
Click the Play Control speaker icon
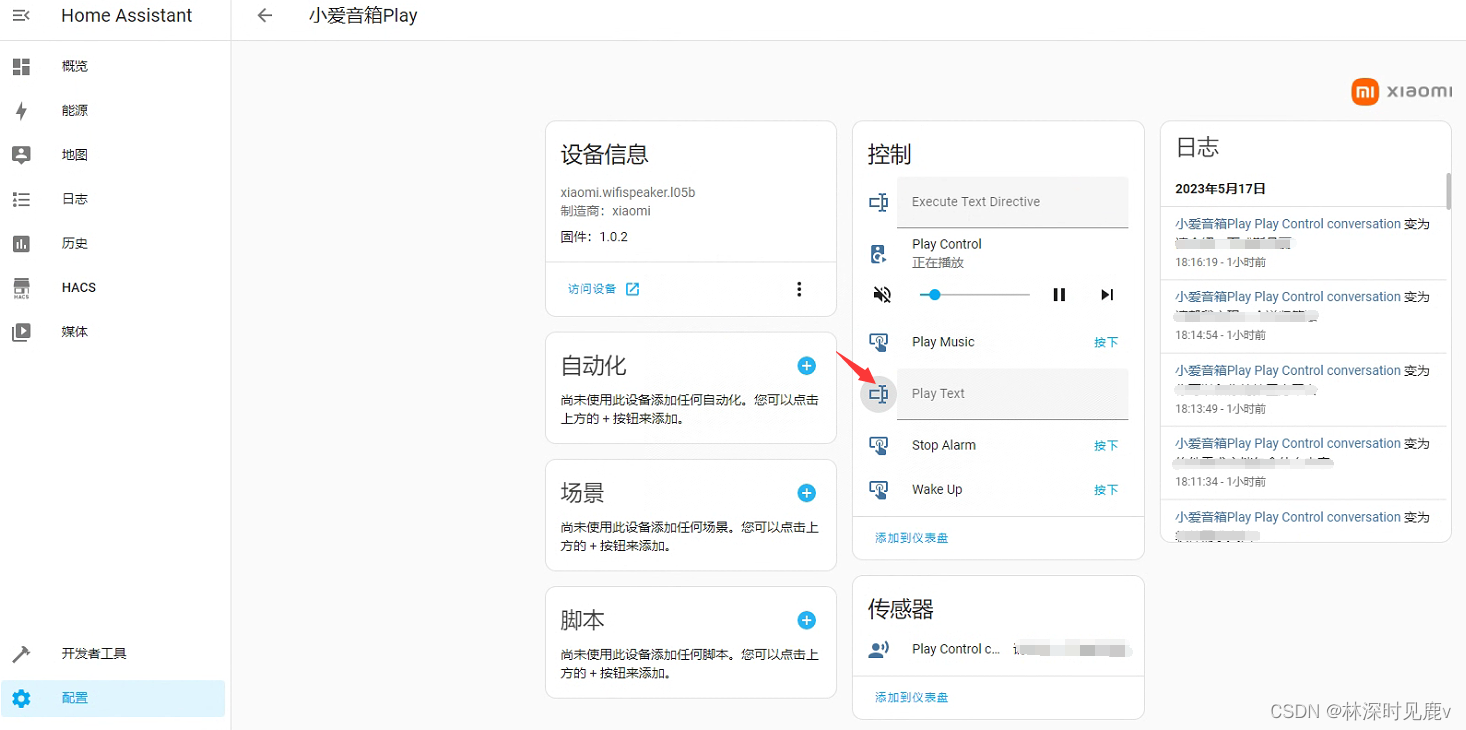[879, 253]
